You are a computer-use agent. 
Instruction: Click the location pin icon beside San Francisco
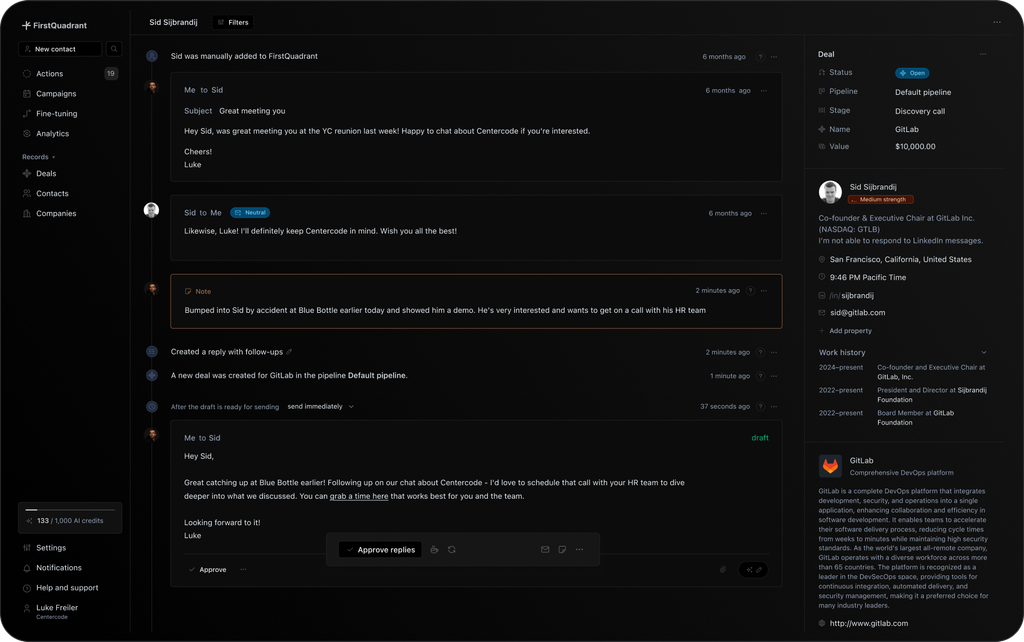(822, 260)
